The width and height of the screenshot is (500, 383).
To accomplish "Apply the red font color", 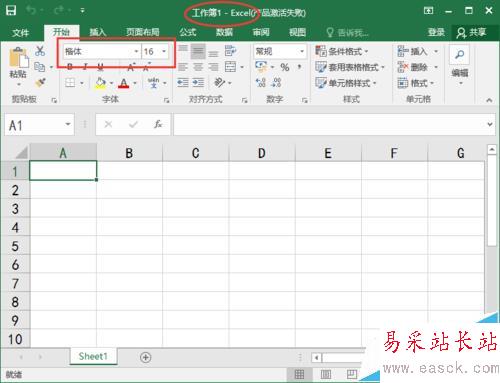I will (124, 83).
